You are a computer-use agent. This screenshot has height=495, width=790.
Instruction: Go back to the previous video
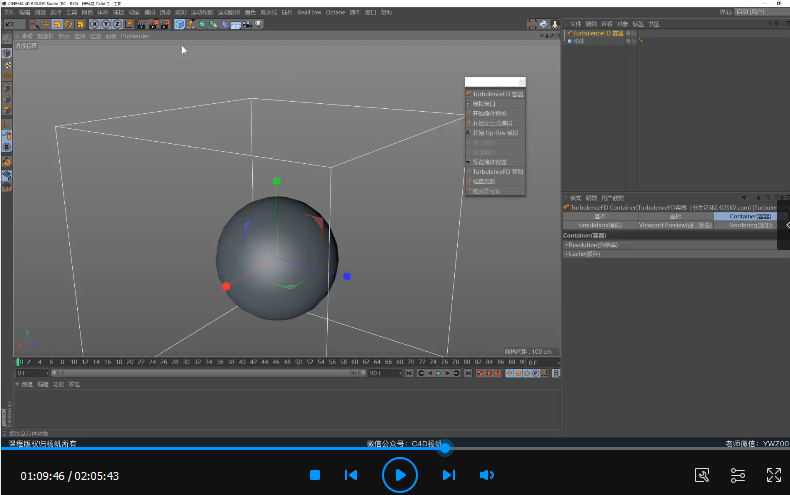tap(351, 475)
